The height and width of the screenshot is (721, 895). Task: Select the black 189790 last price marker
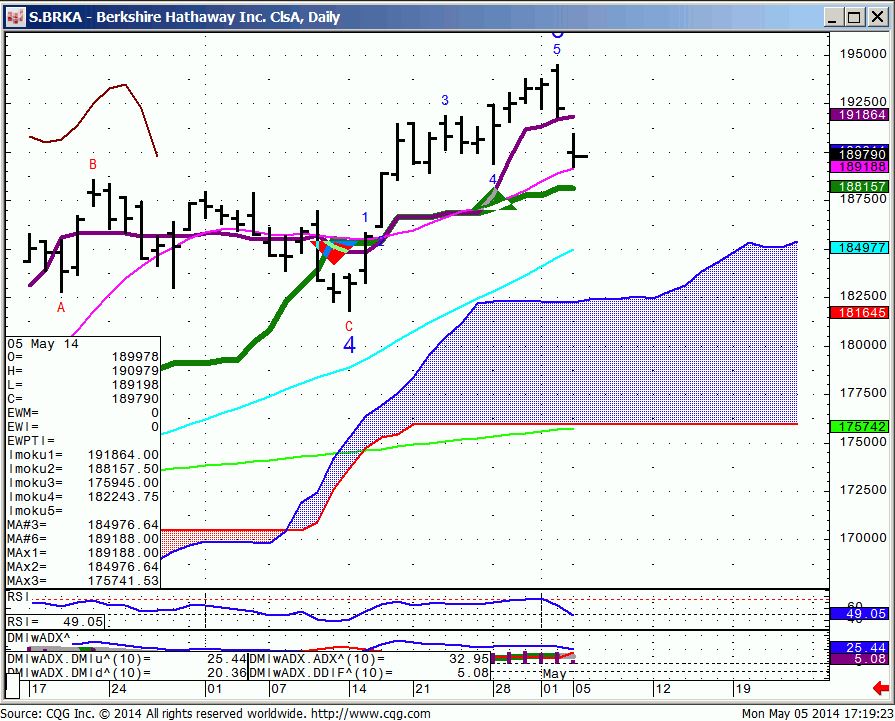pyautogui.click(x=859, y=154)
